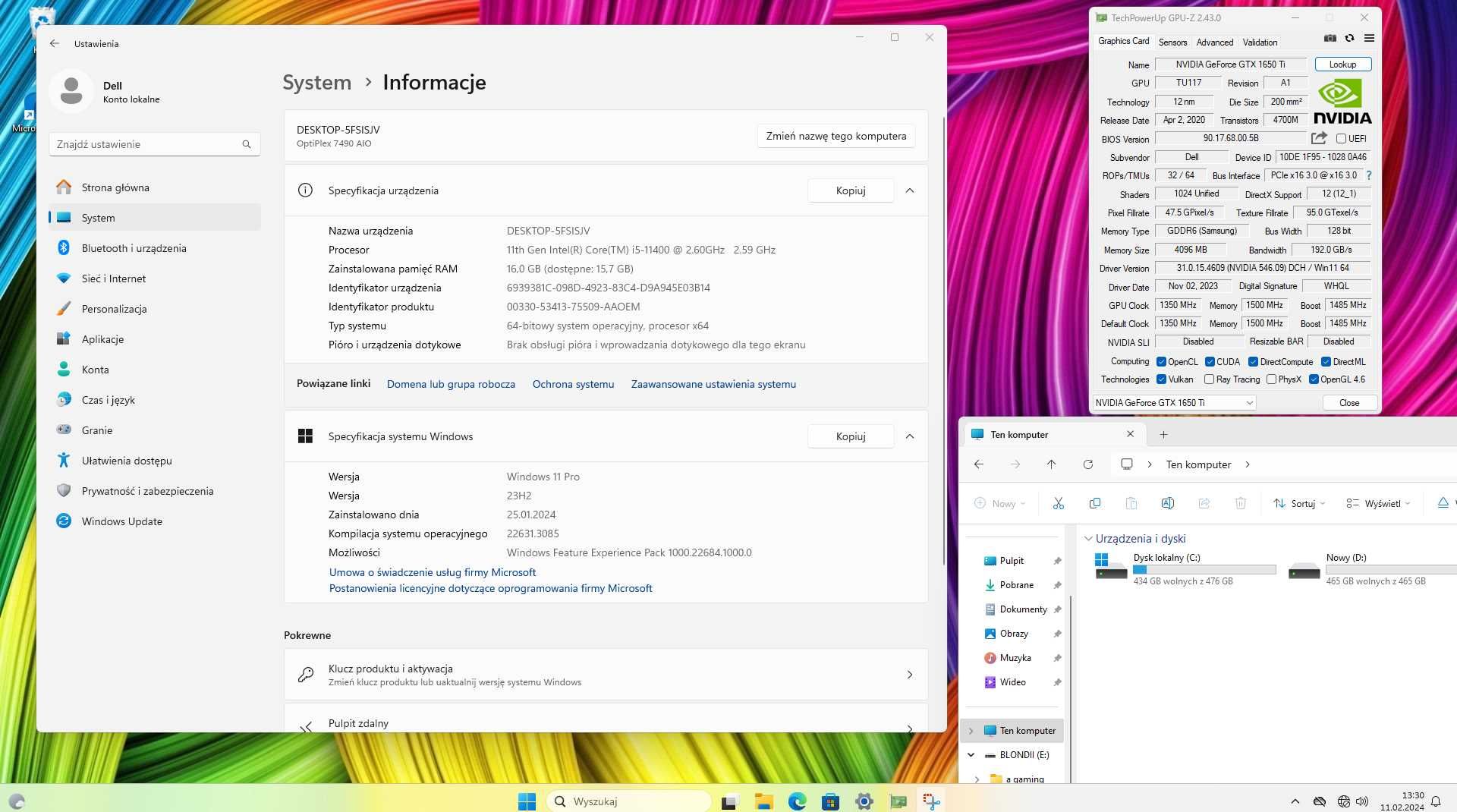
Task: Collapse BLONDII (E:) in the navigation tree
Action: coord(971,755)
